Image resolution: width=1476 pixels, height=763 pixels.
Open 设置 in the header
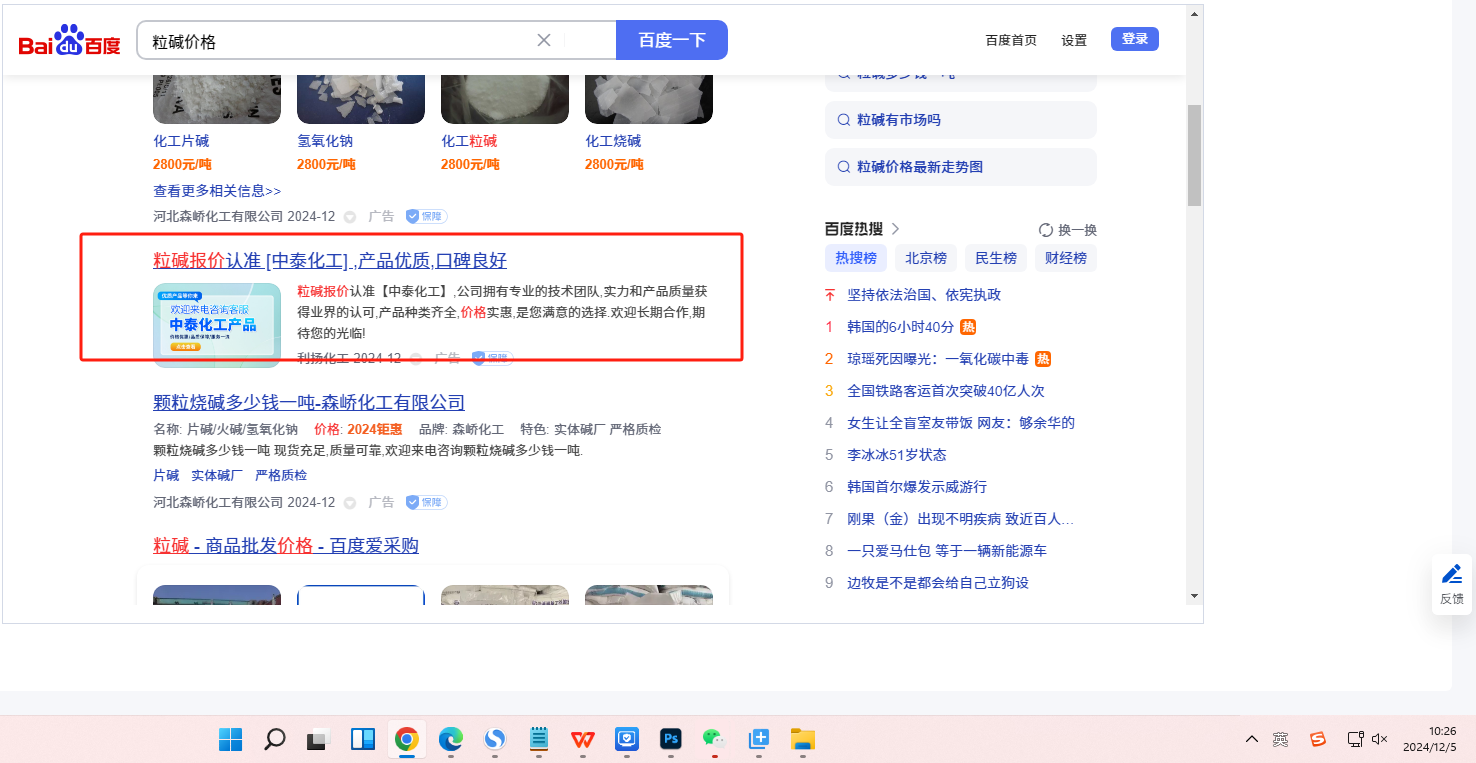coord(1074,41)
